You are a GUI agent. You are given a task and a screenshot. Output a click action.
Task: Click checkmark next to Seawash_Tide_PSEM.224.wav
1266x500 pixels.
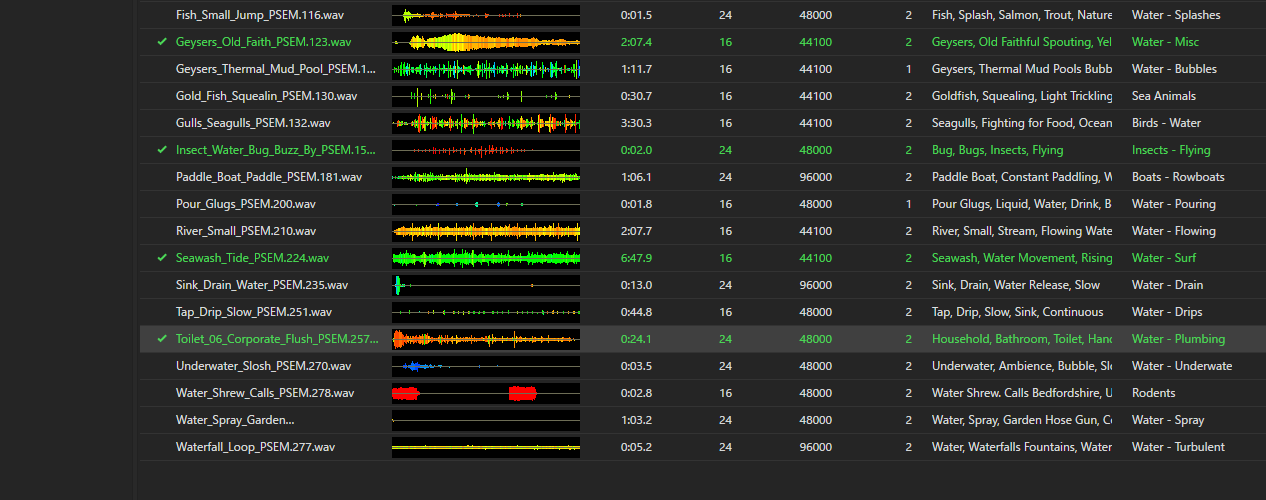pos(162,258)
